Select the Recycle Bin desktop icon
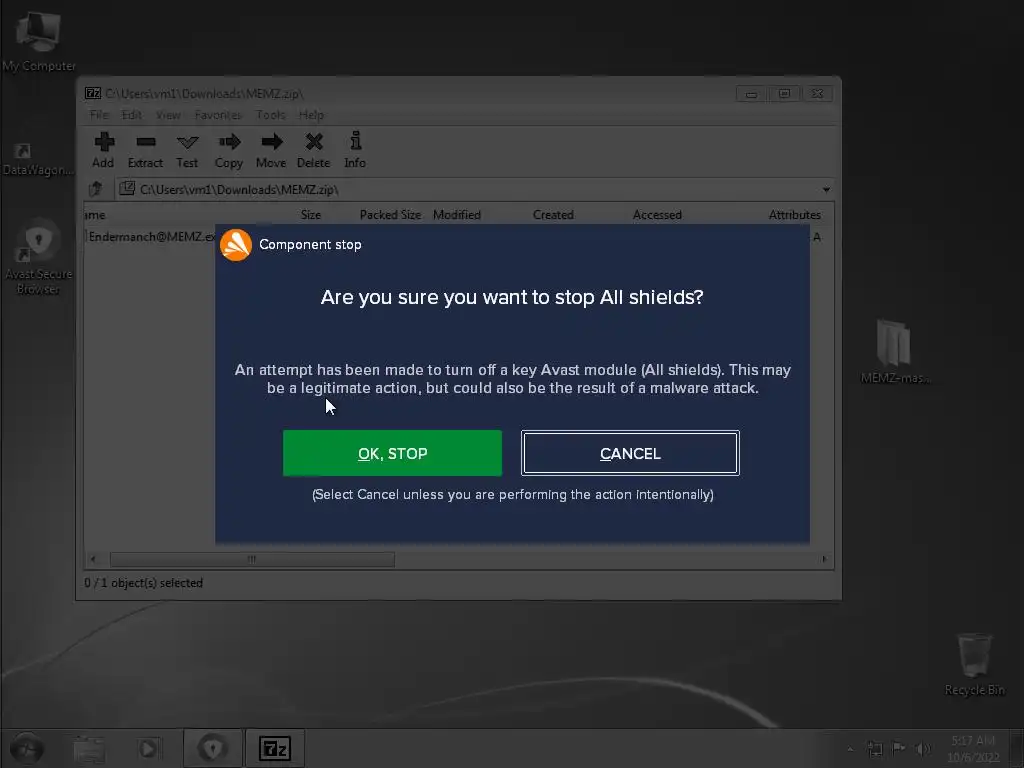1024x768 pixels. (974, 664)
